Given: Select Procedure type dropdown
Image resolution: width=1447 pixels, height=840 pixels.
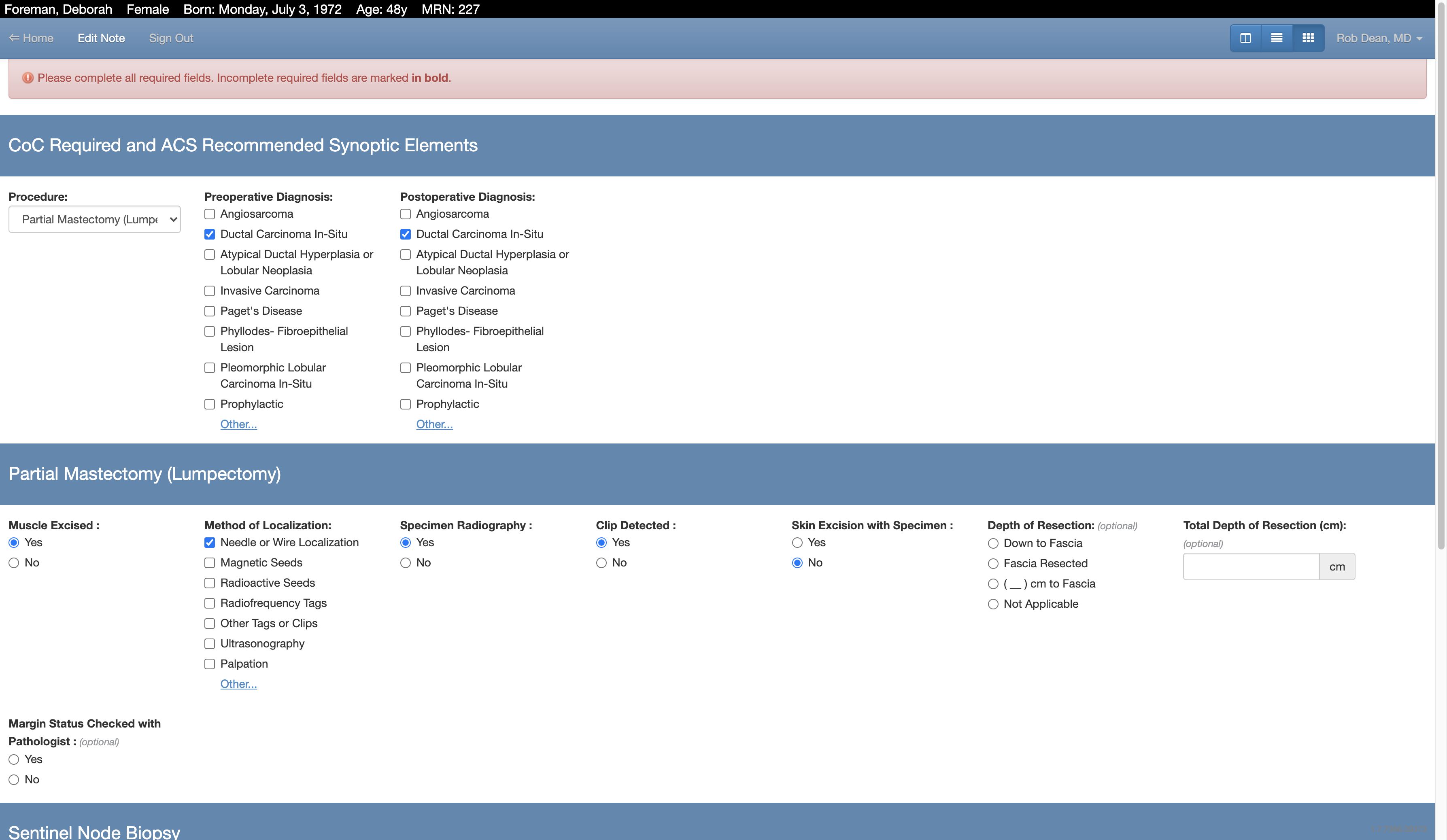Looking at the screenshot, I should [94, 219].
